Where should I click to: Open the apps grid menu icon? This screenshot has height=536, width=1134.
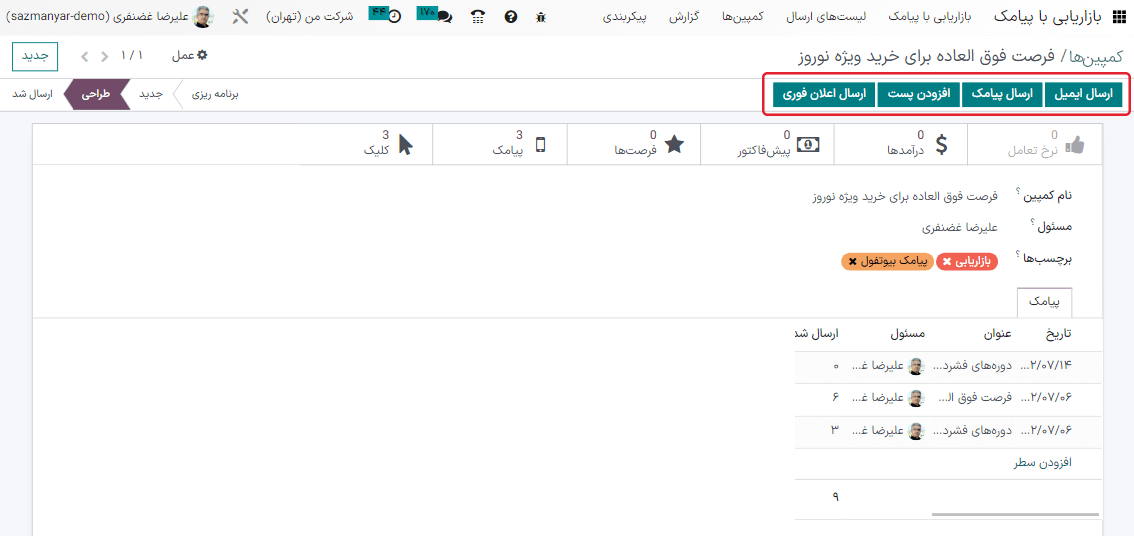click(1116, 17)
